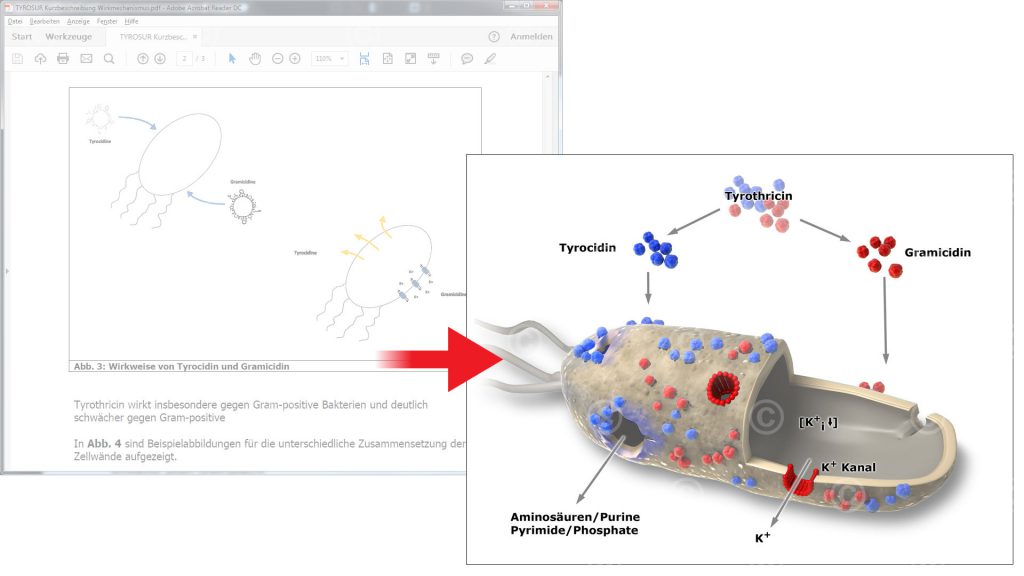The width and height of the screenshot is (1024, 576).
Task: Open the Anzeige menu
Action: point(79,21)
